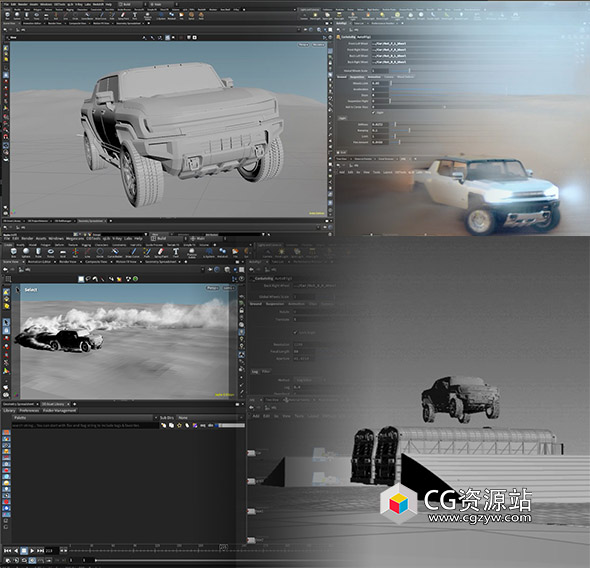This screenshot has width=590, height=568.
Task: Jump to first frame on timeline
Action: [x=7, y=550]
